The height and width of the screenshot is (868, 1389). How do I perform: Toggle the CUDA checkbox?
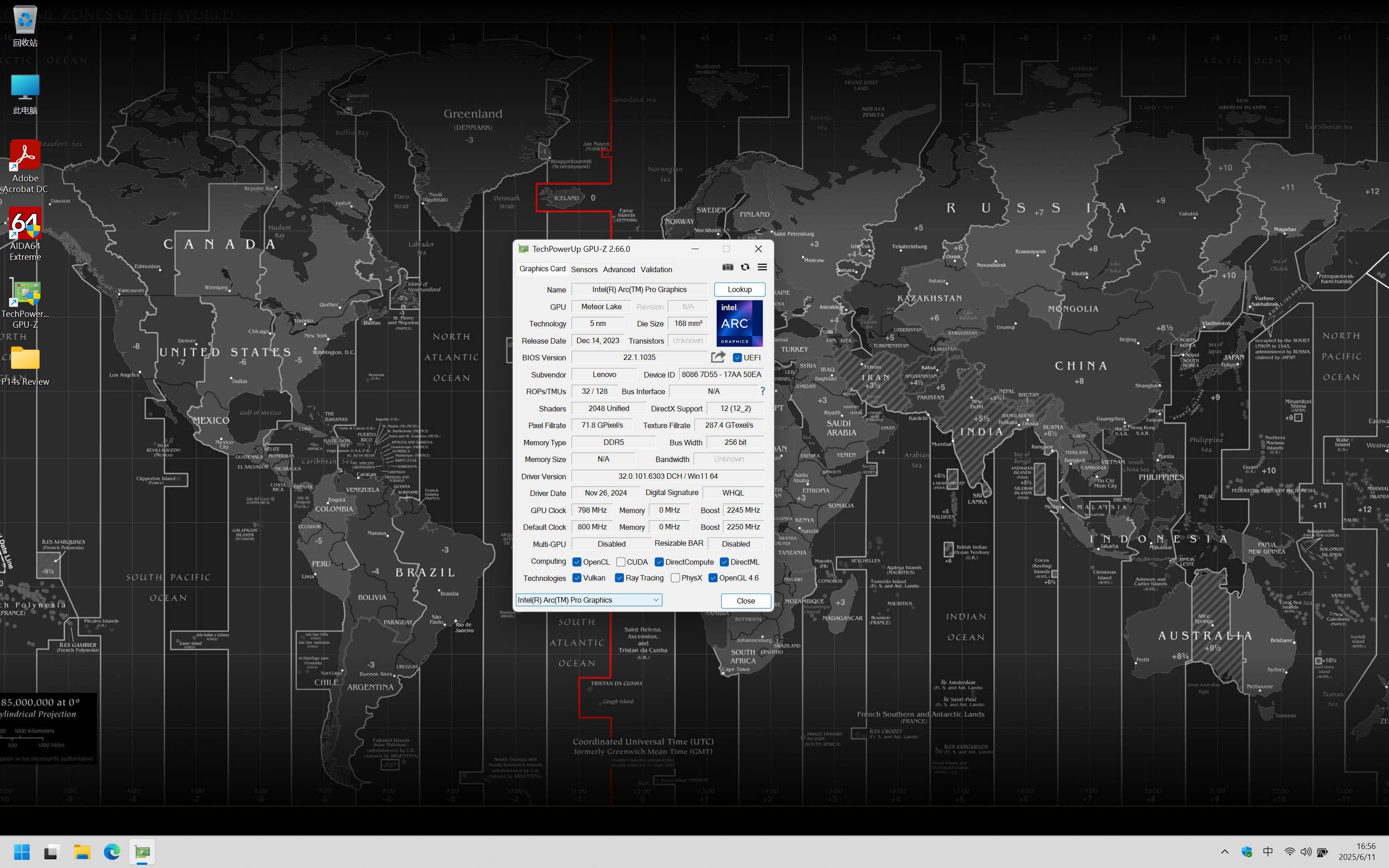(x=621, y=562)
